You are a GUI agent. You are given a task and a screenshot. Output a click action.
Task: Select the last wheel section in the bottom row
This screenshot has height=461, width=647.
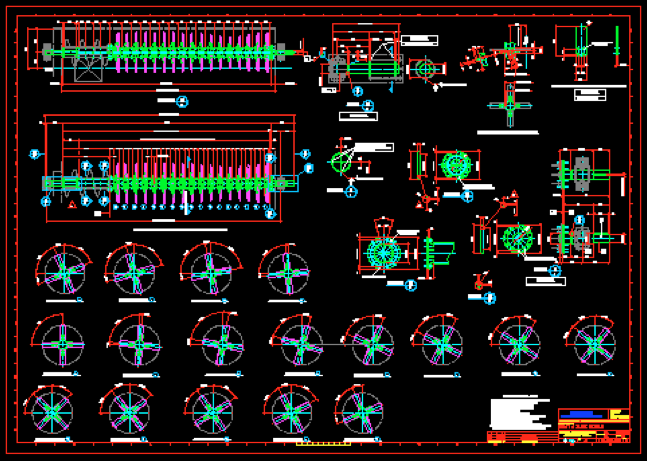tap(359, 410)
